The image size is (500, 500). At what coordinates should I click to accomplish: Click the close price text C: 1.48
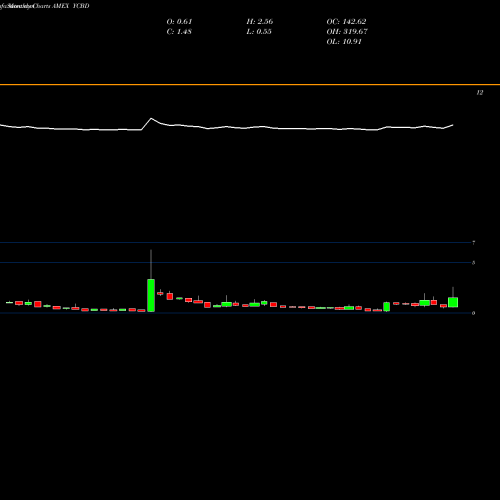[179, 32]
